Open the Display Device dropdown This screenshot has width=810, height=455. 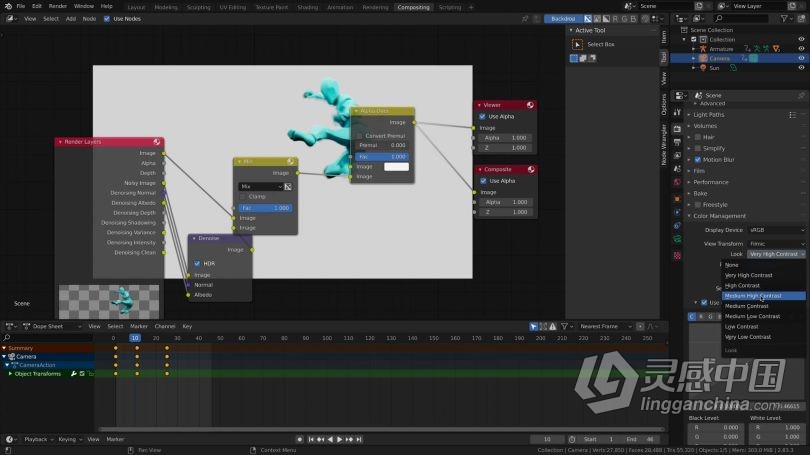(776, 230)
